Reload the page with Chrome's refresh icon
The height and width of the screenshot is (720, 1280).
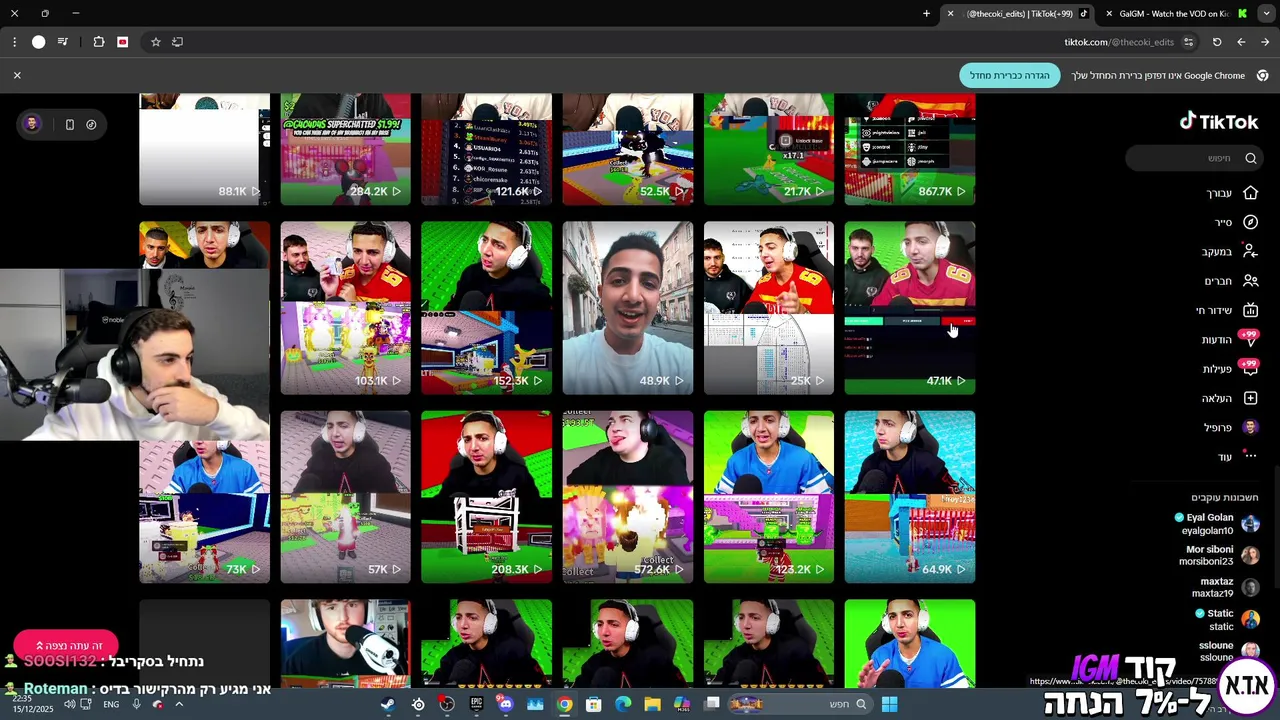(x=1217, y=42)
